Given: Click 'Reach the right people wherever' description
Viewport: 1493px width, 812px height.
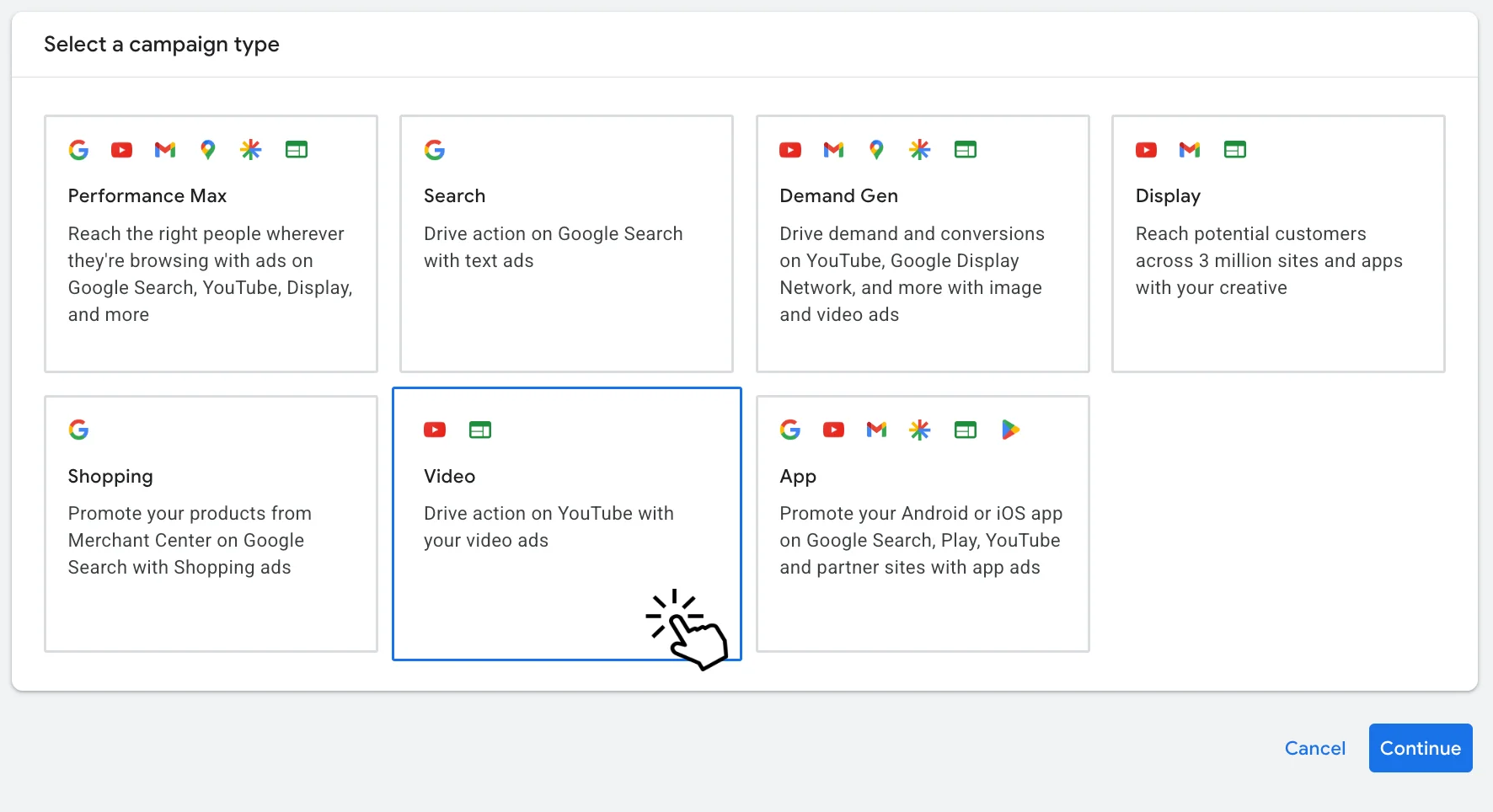Looking at the screenshot, I should pos(206,234).
